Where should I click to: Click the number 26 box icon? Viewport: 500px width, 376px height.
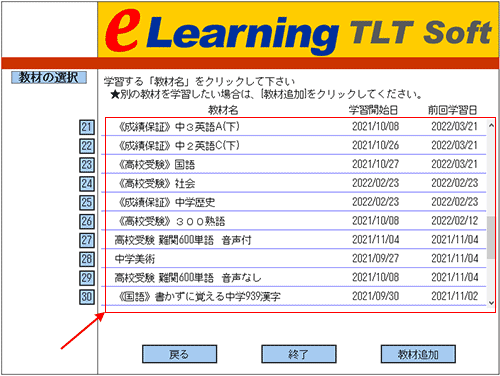87,221
